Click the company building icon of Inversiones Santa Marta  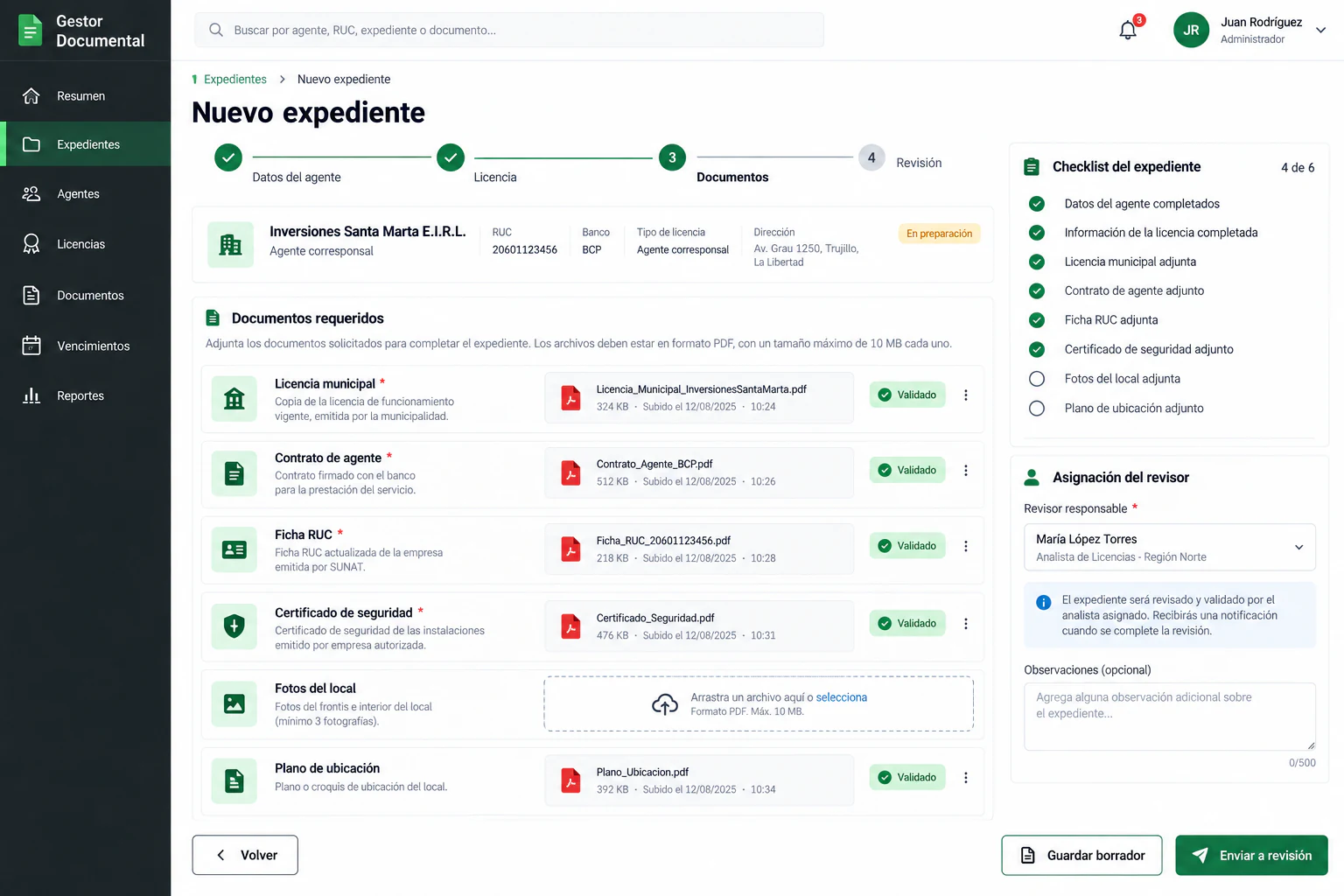pos(231,245)
